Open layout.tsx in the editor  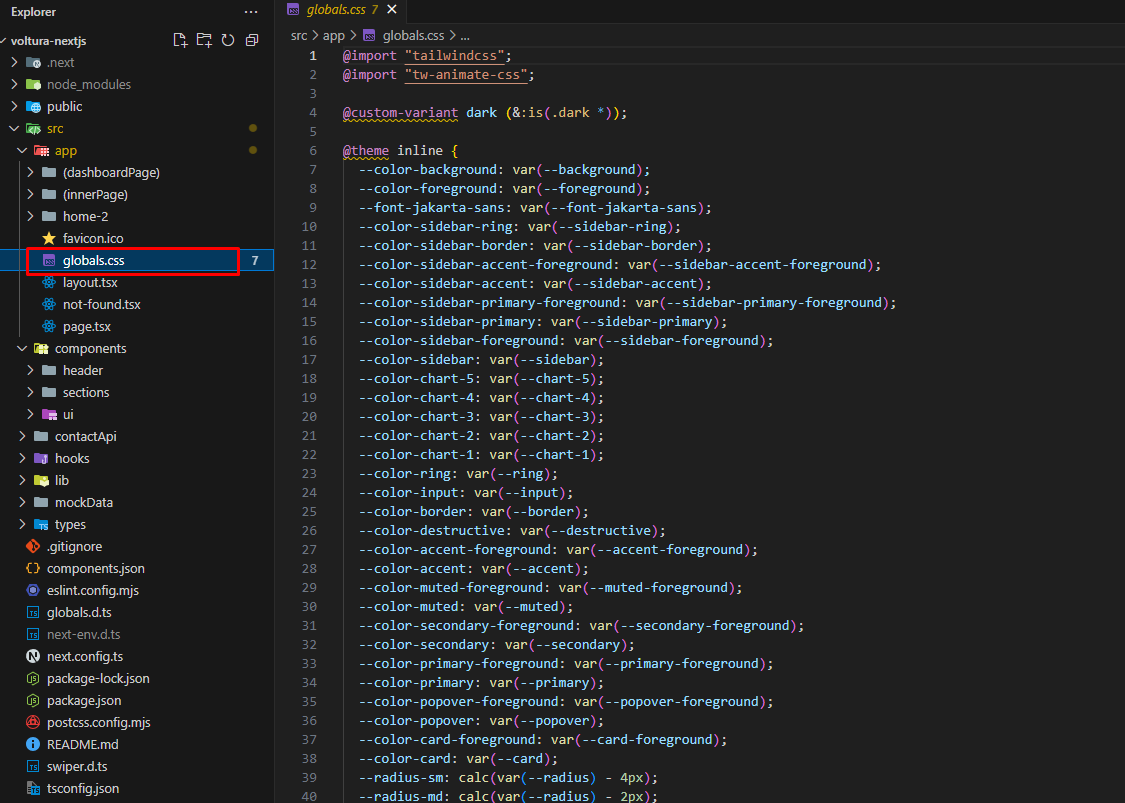pos(90,282)
